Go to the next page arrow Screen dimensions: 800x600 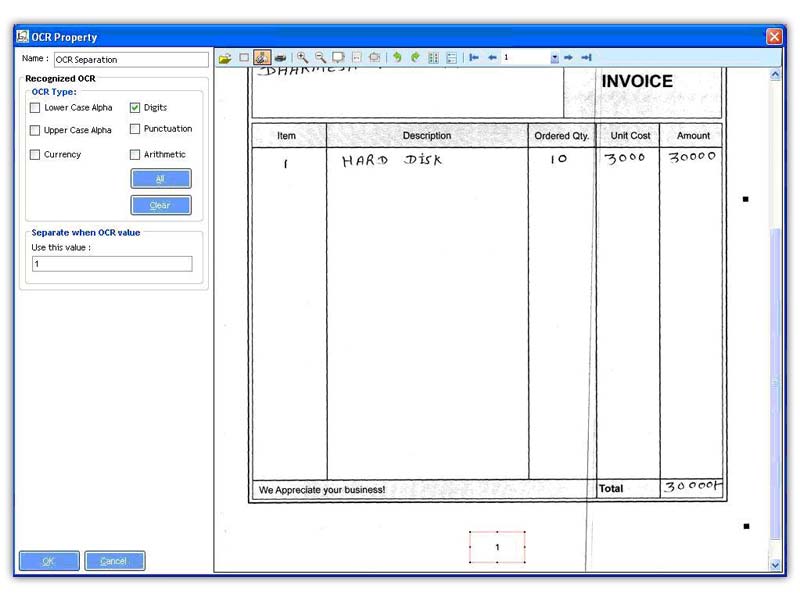coord(568,58)
